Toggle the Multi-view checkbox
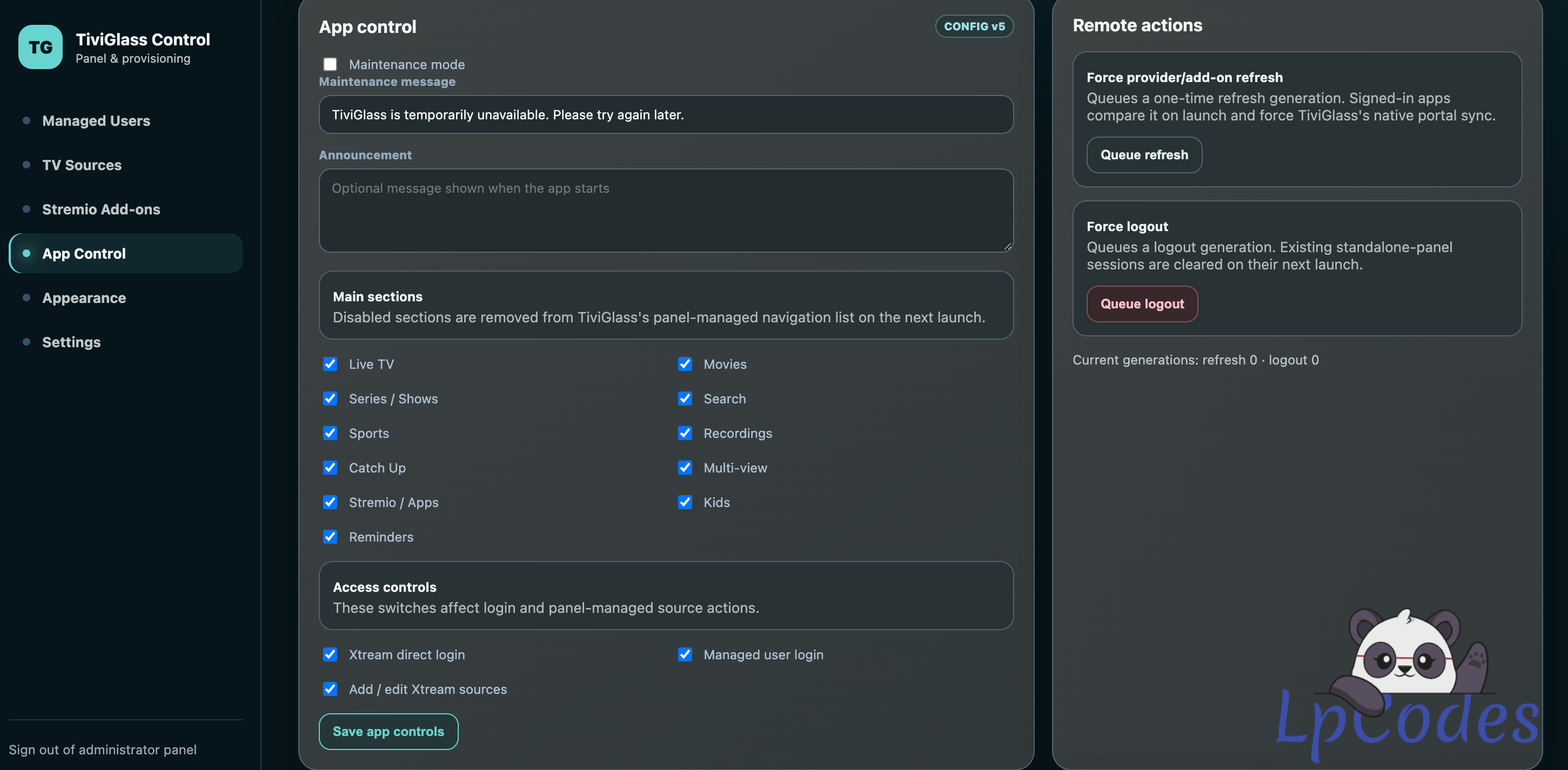 point(685,468)
